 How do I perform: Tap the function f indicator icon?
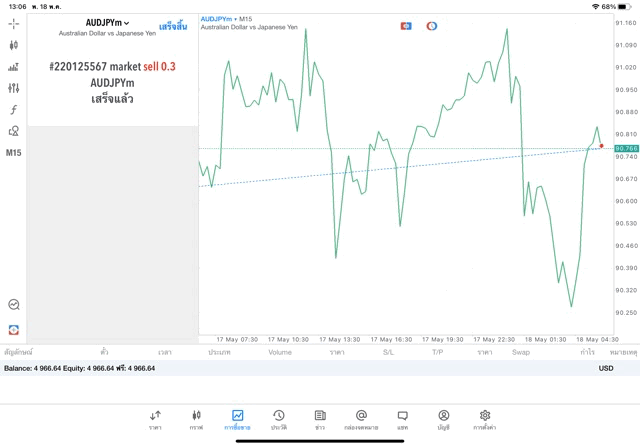click(x=13, y=110)
